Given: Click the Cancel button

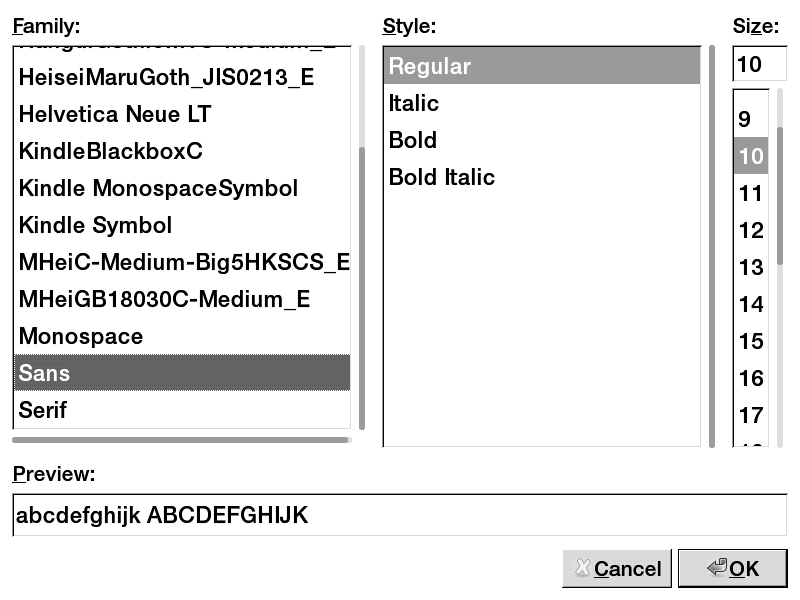Looking at the screenshot, I should (617, 569).
